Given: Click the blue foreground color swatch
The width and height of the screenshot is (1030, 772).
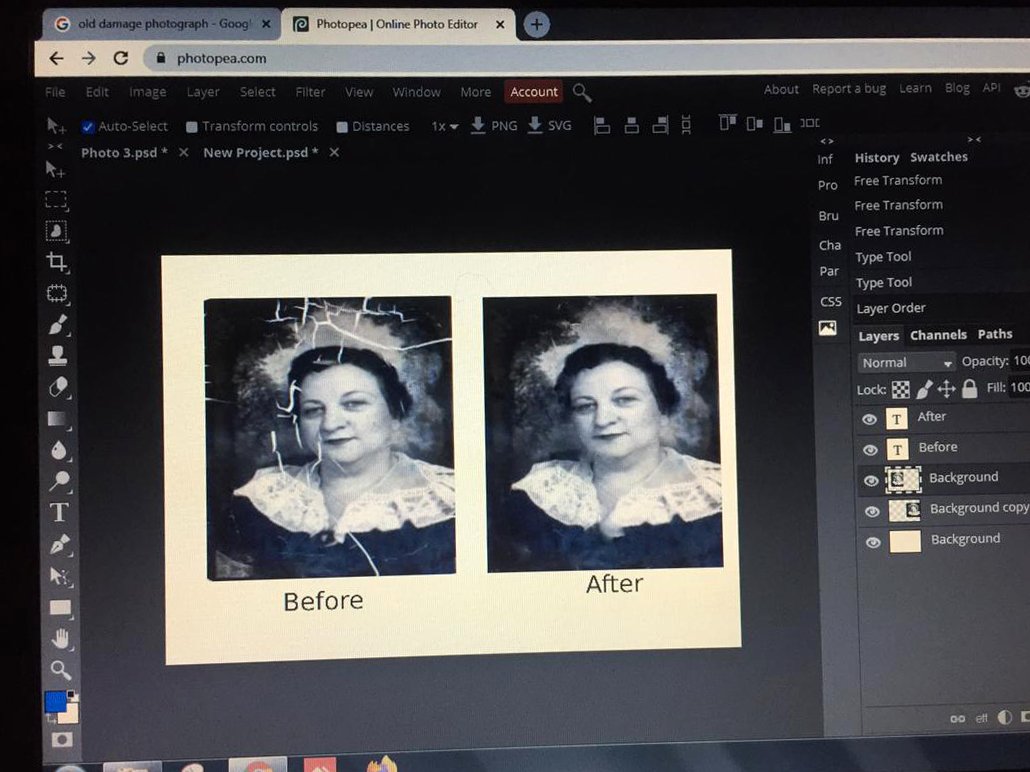Looking at the screenshot, I should tap(55, 702).
